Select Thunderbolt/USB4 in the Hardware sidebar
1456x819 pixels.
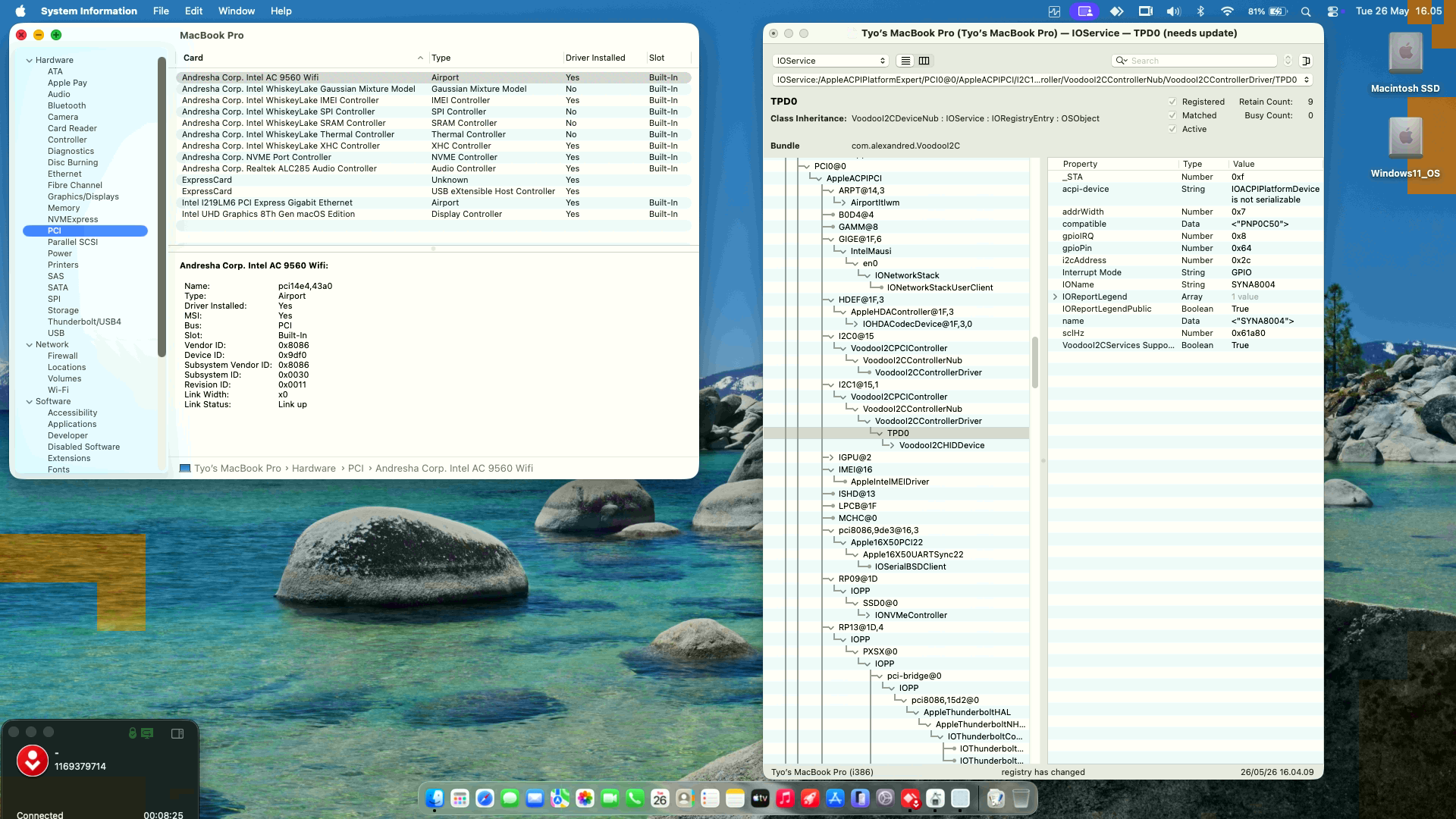(x=84, y=322)
